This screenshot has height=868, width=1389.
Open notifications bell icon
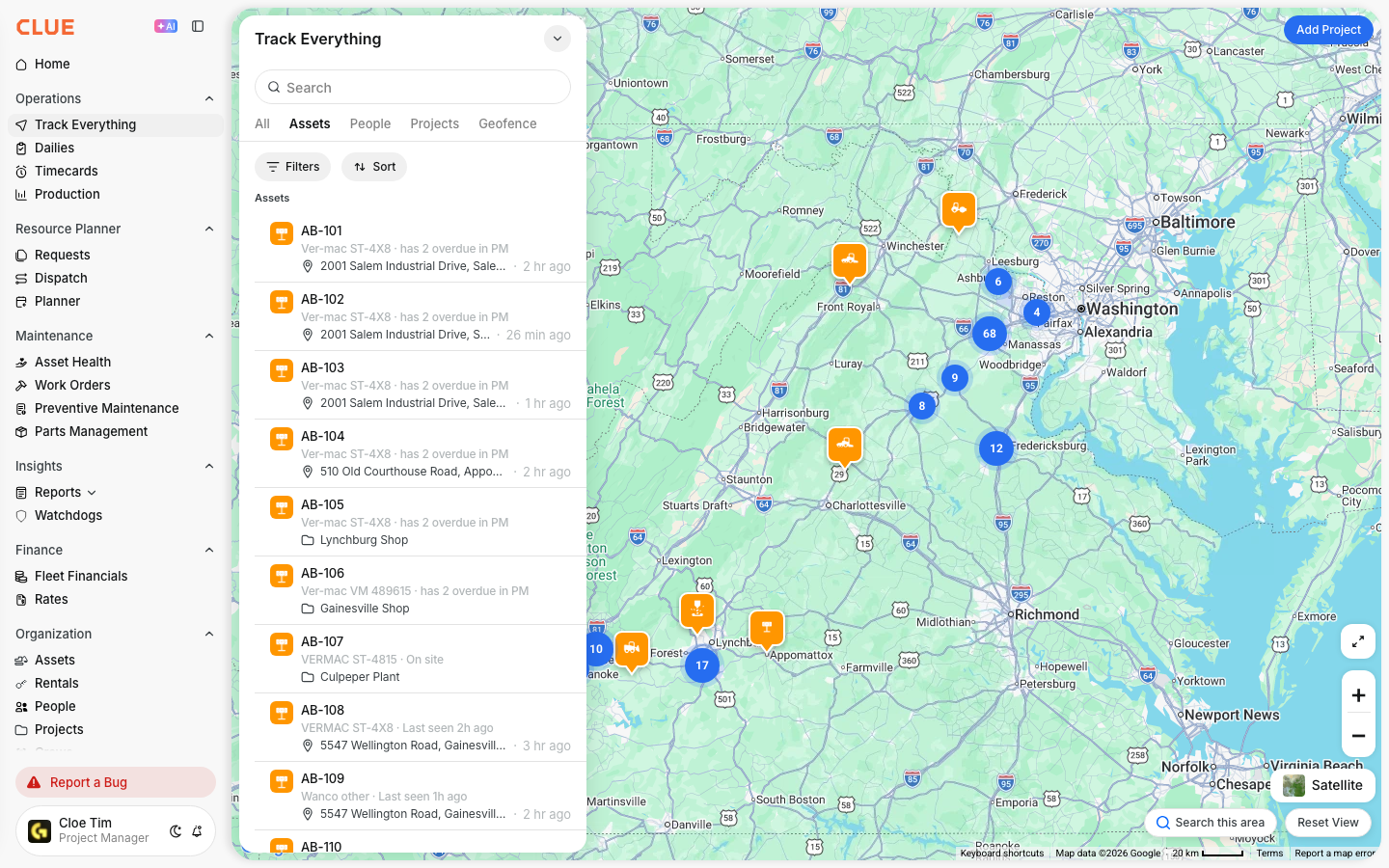pyautogui.click(x=197, y=831)
